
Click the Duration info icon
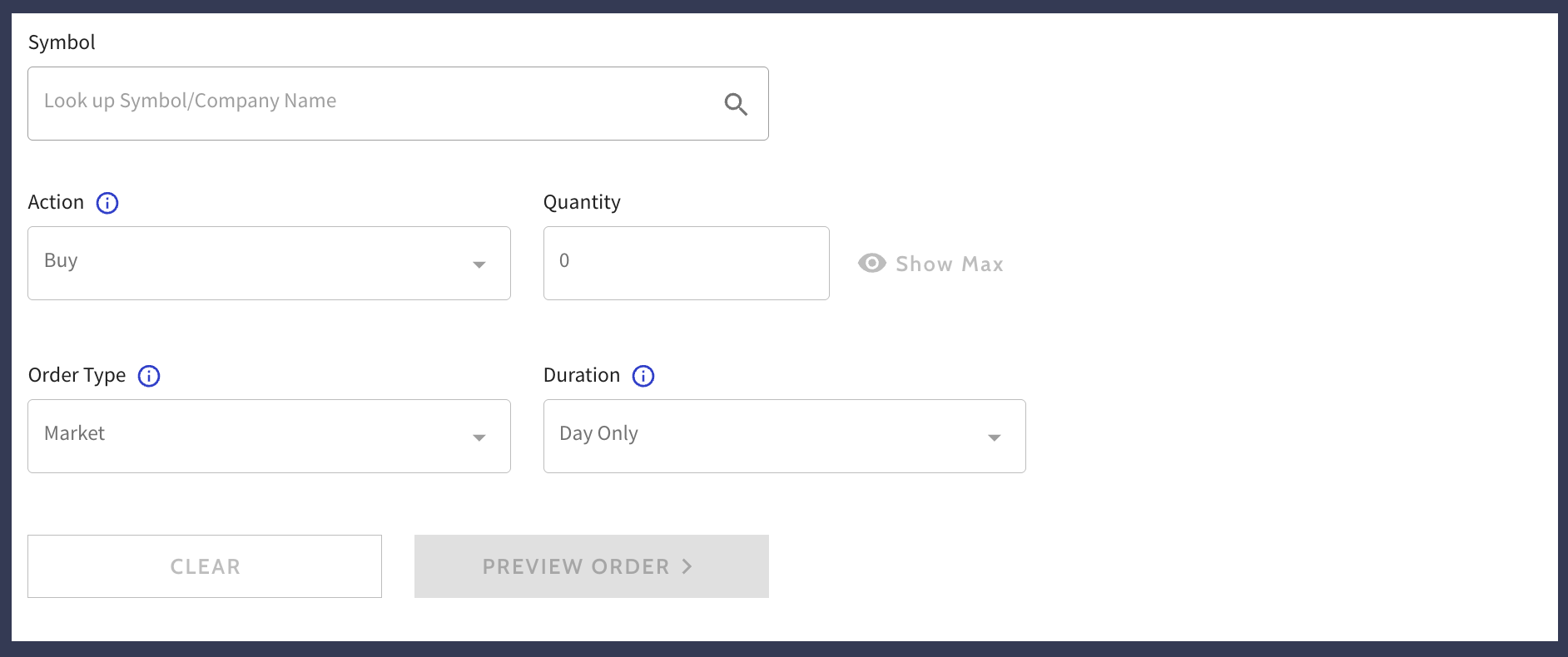[643, 376]
